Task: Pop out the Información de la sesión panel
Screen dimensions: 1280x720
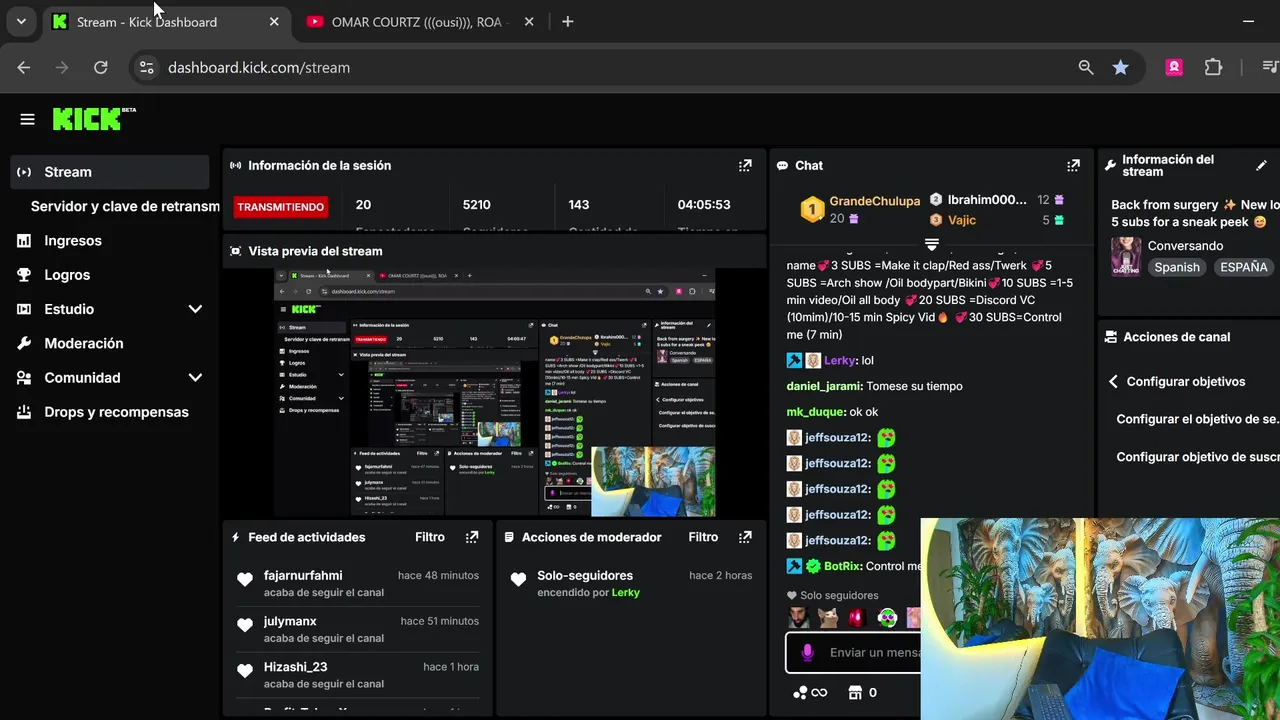Action: pyautogui.click(x=745, y=166)
